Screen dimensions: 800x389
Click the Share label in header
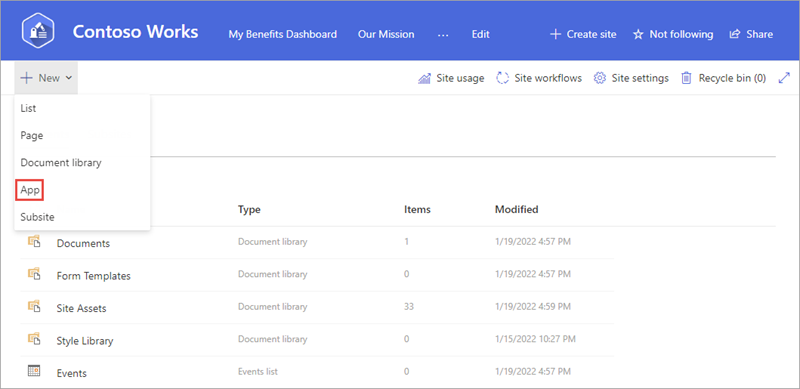pyautogui.click(x=759, y=34)
